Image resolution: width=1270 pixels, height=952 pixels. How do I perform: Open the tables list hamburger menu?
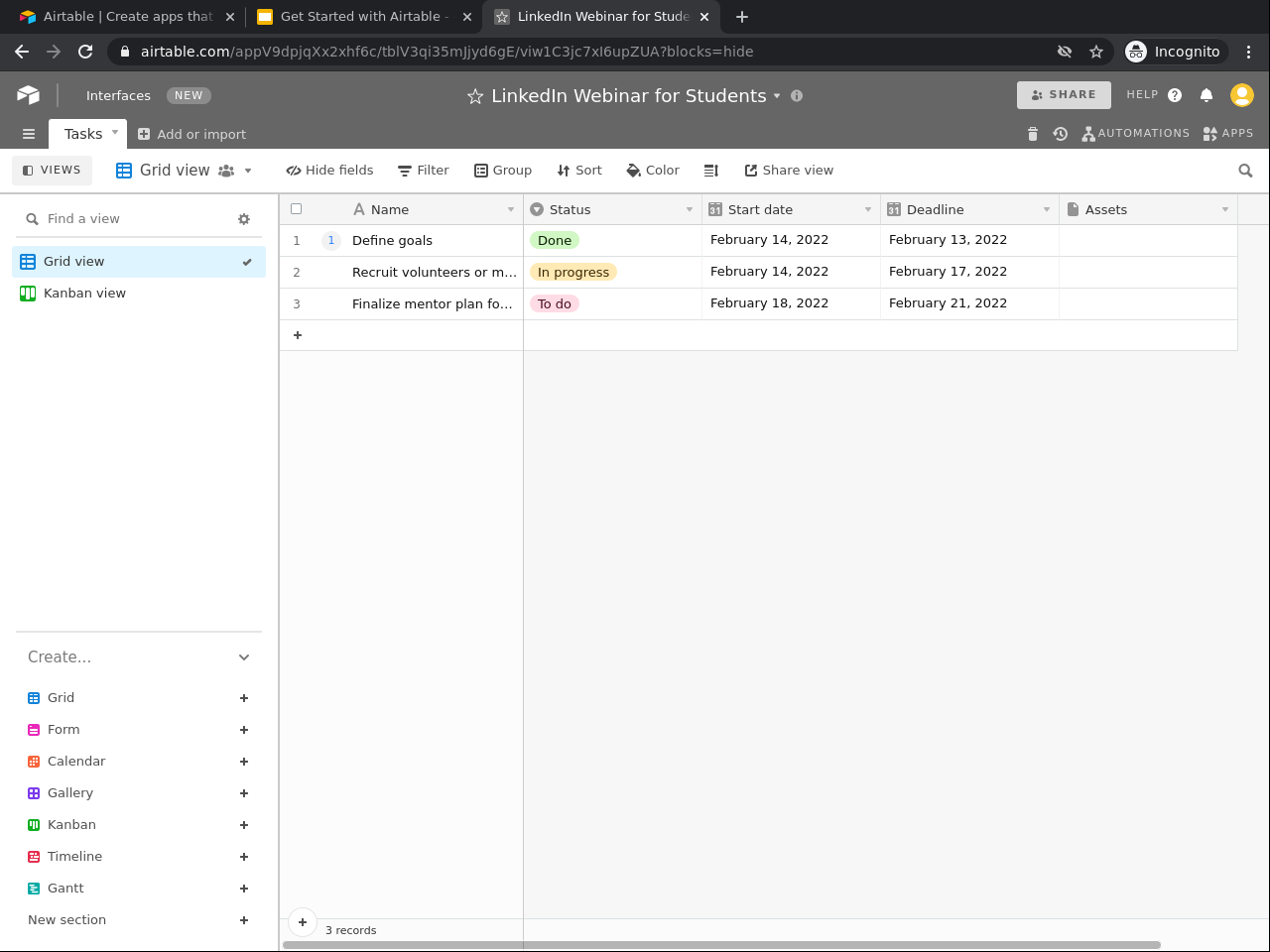point(29,134)
